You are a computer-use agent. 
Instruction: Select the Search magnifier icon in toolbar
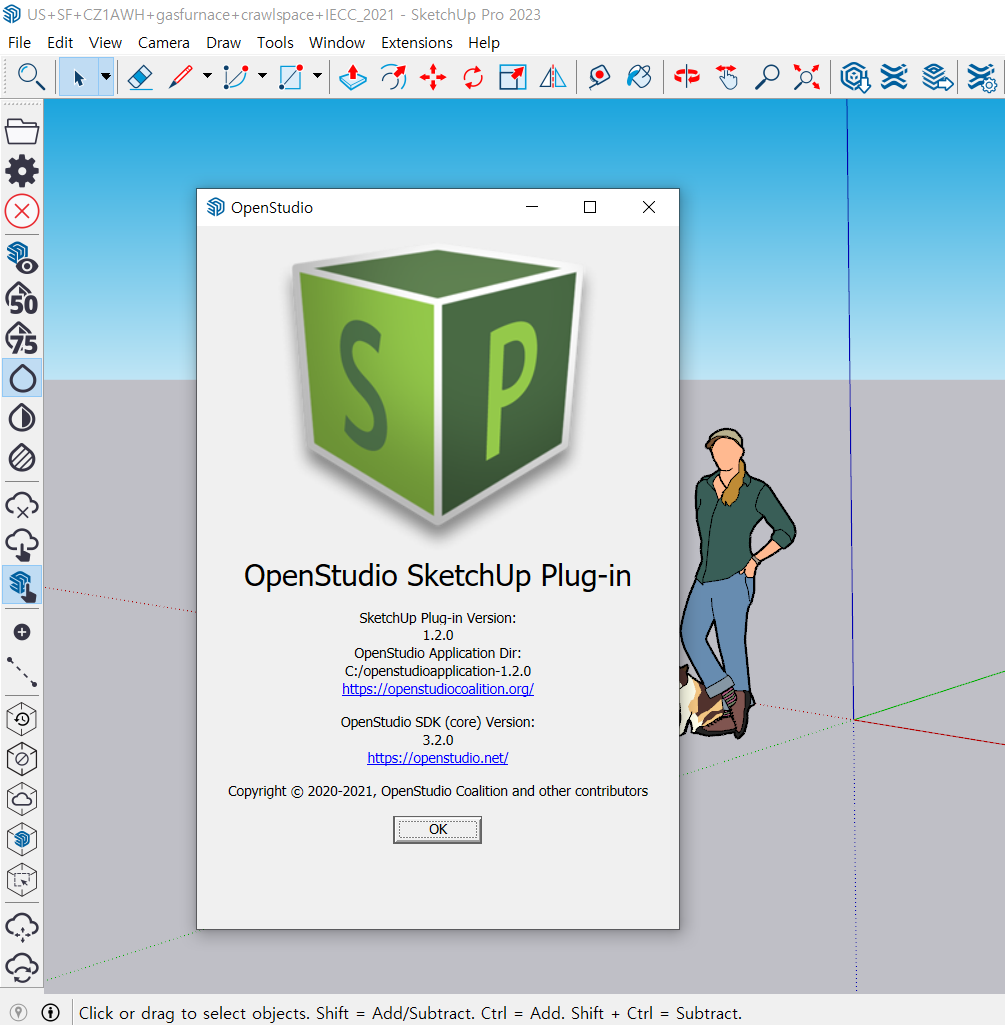(30, 77)
